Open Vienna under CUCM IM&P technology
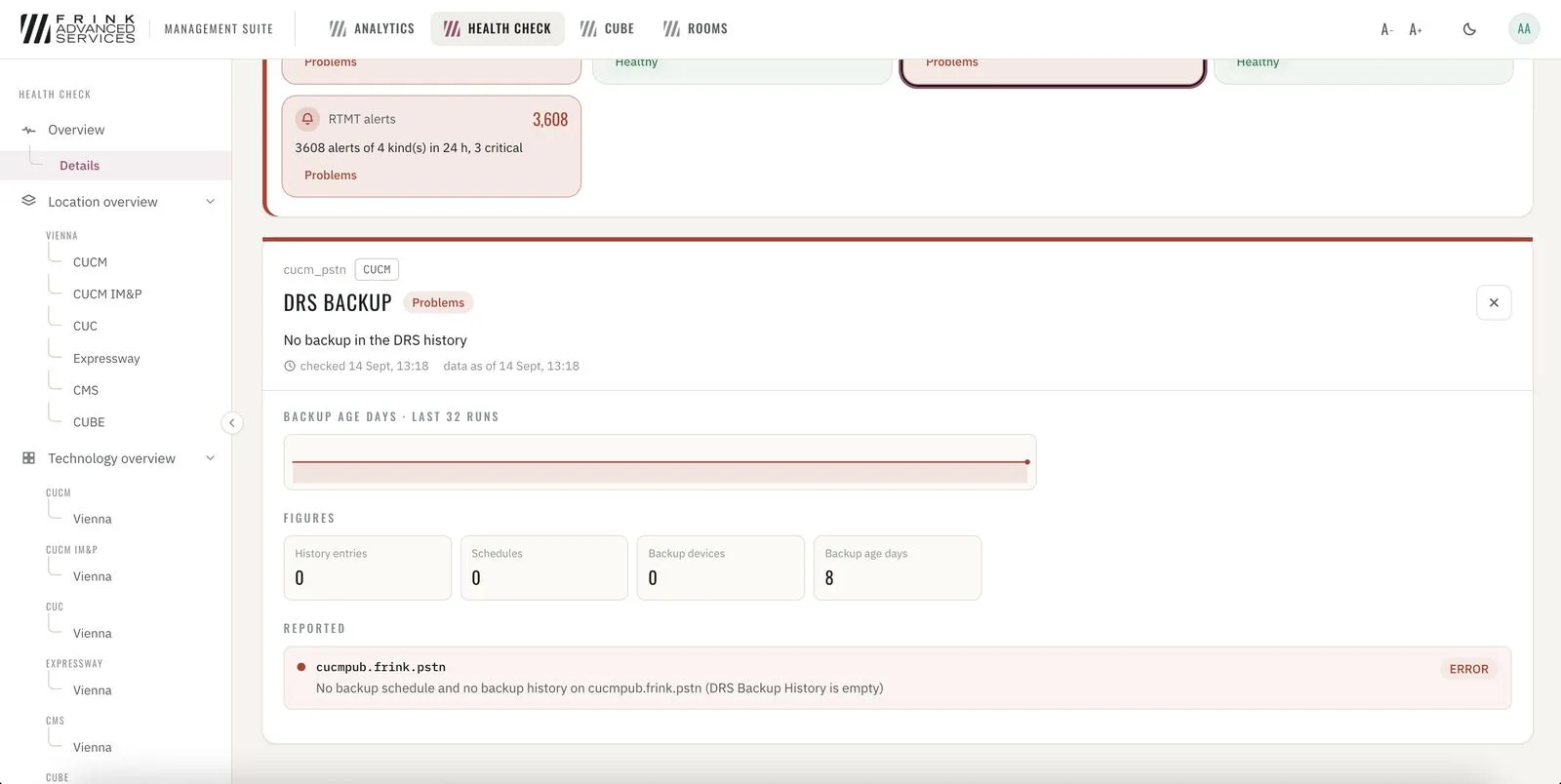The image size is (1561, 784). tap(93, 576)
